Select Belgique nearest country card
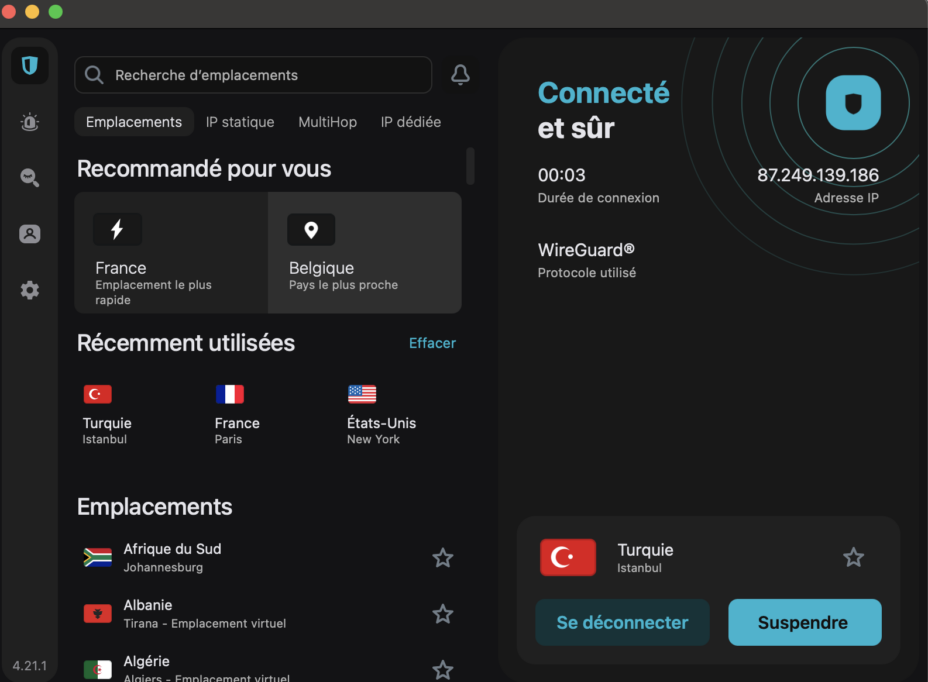 click(x=365, y=252)
